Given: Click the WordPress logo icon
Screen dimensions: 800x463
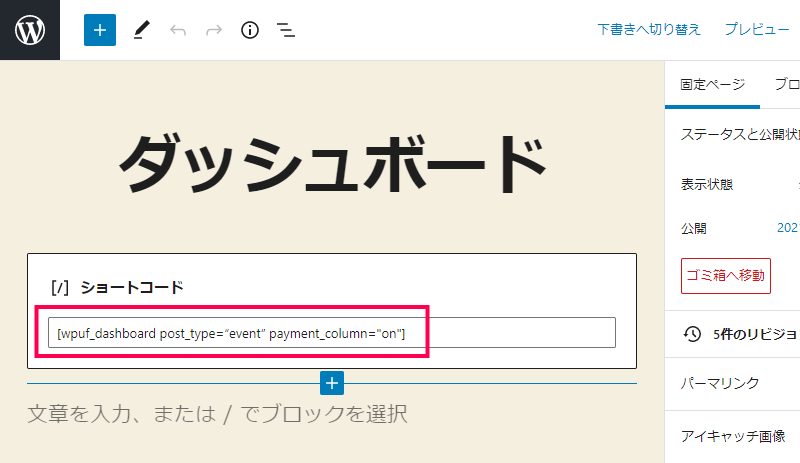Looking at the screenshot, I should [x=30, y=30].
